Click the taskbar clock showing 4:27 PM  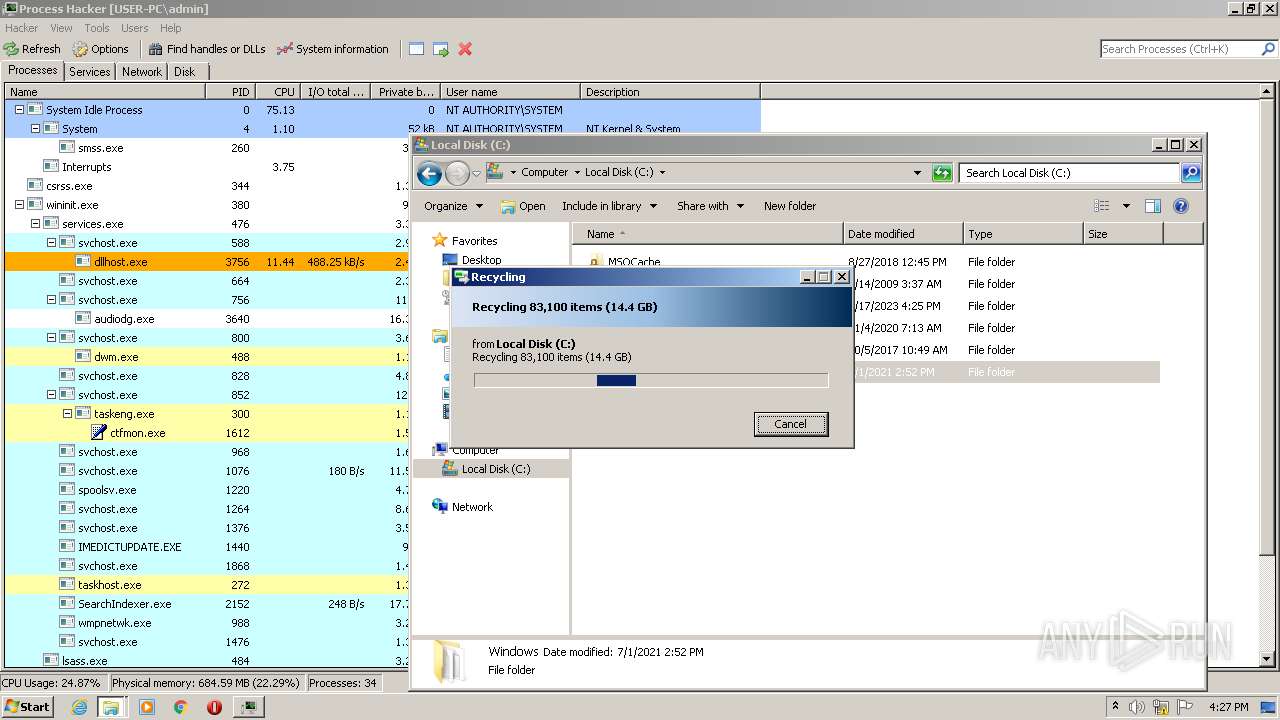click(1228, 707)
